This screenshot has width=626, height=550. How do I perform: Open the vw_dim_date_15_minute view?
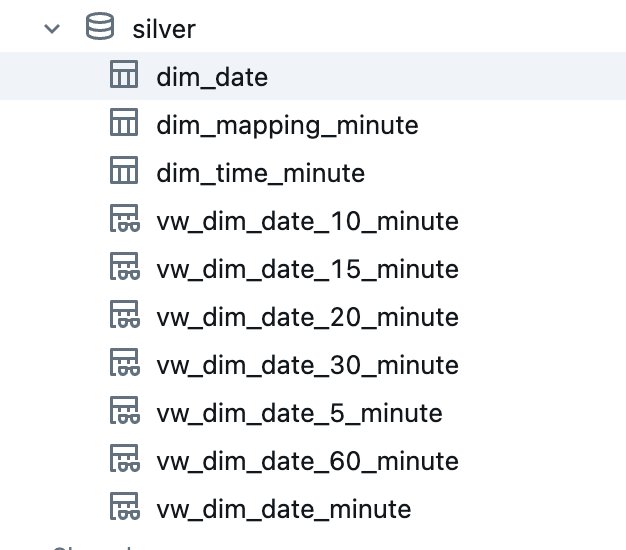[x=307, y=269]
